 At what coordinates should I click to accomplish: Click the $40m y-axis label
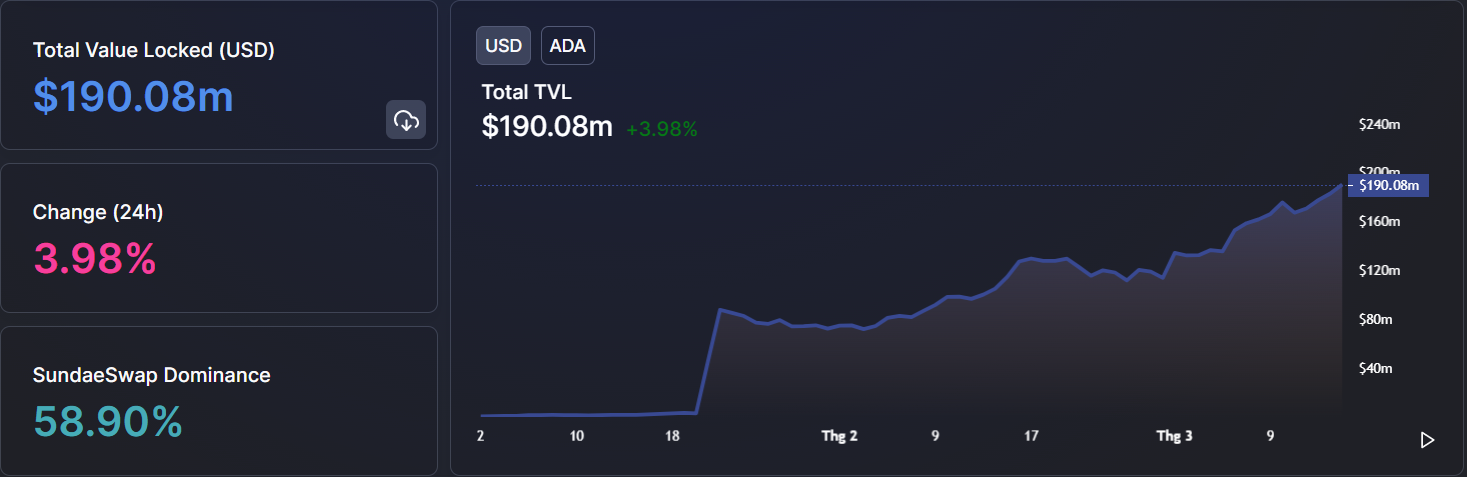[x=1375, y=368]
